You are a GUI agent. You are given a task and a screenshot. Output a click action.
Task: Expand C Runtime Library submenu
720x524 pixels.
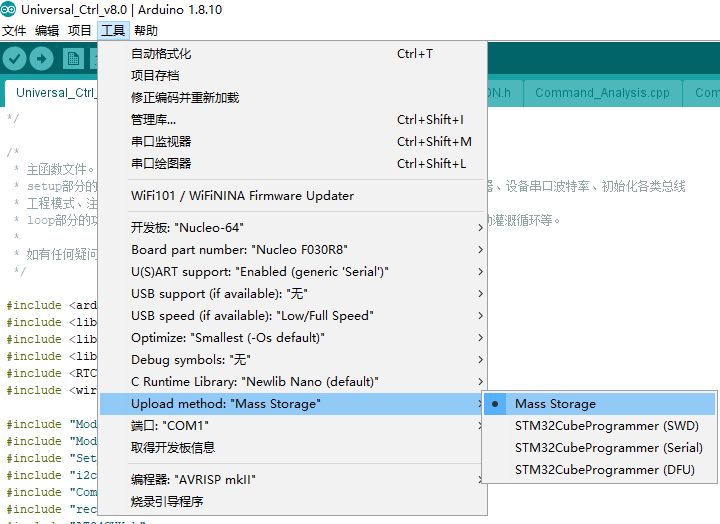point(292,382)
